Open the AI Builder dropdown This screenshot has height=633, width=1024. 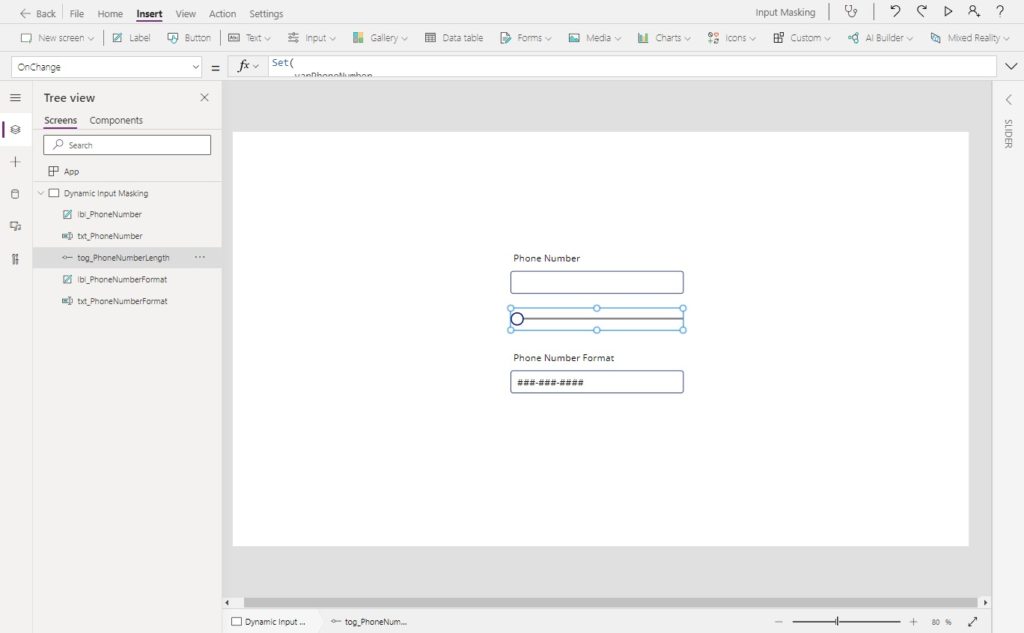[x=880, y=38]
